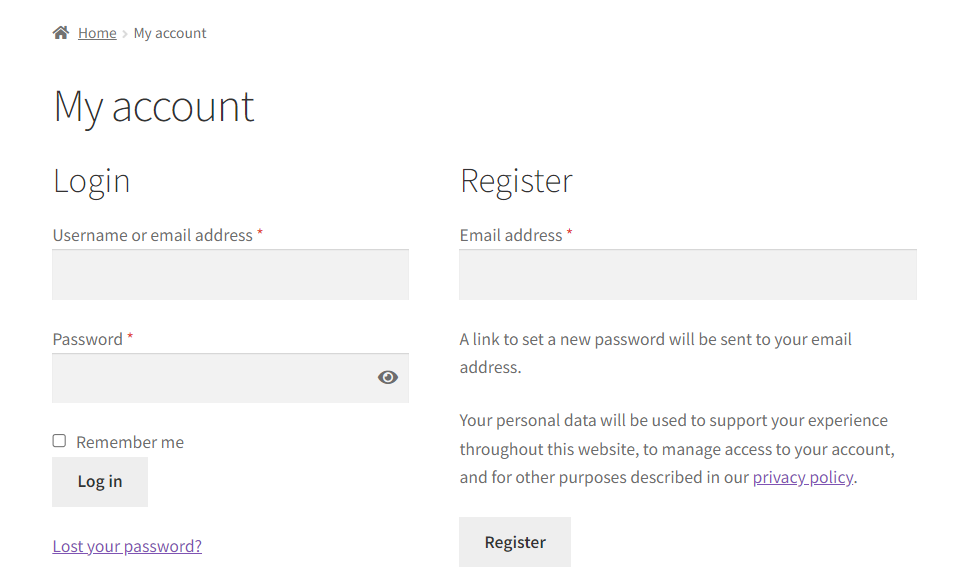Click the My account page heading
Viewport: 954px width, 583px height.
click(153, 107)
